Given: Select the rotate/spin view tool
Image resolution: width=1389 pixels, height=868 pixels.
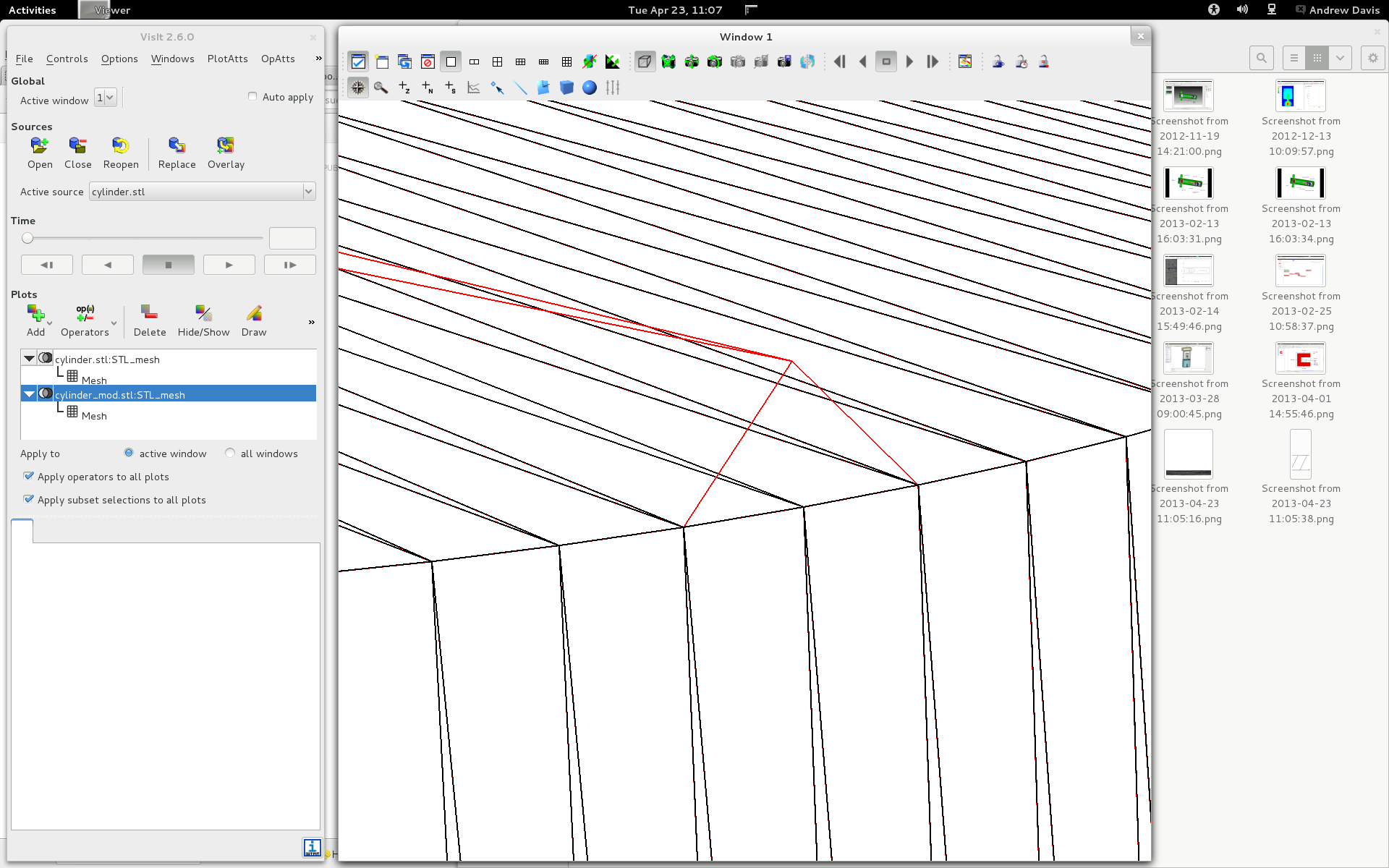Looking at the screenshot, I should (358, 88).
